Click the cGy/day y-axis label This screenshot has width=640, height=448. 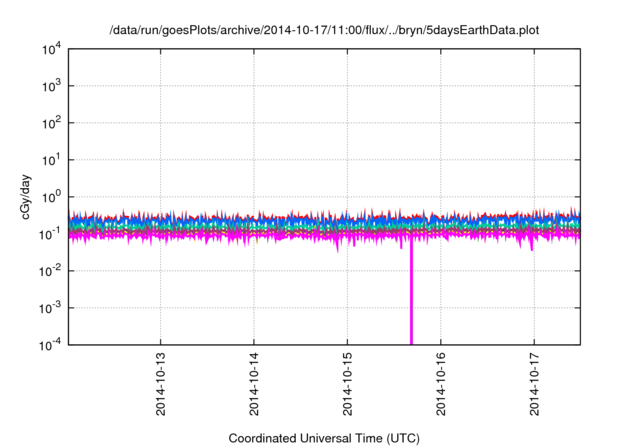click(x=26, y=197)
